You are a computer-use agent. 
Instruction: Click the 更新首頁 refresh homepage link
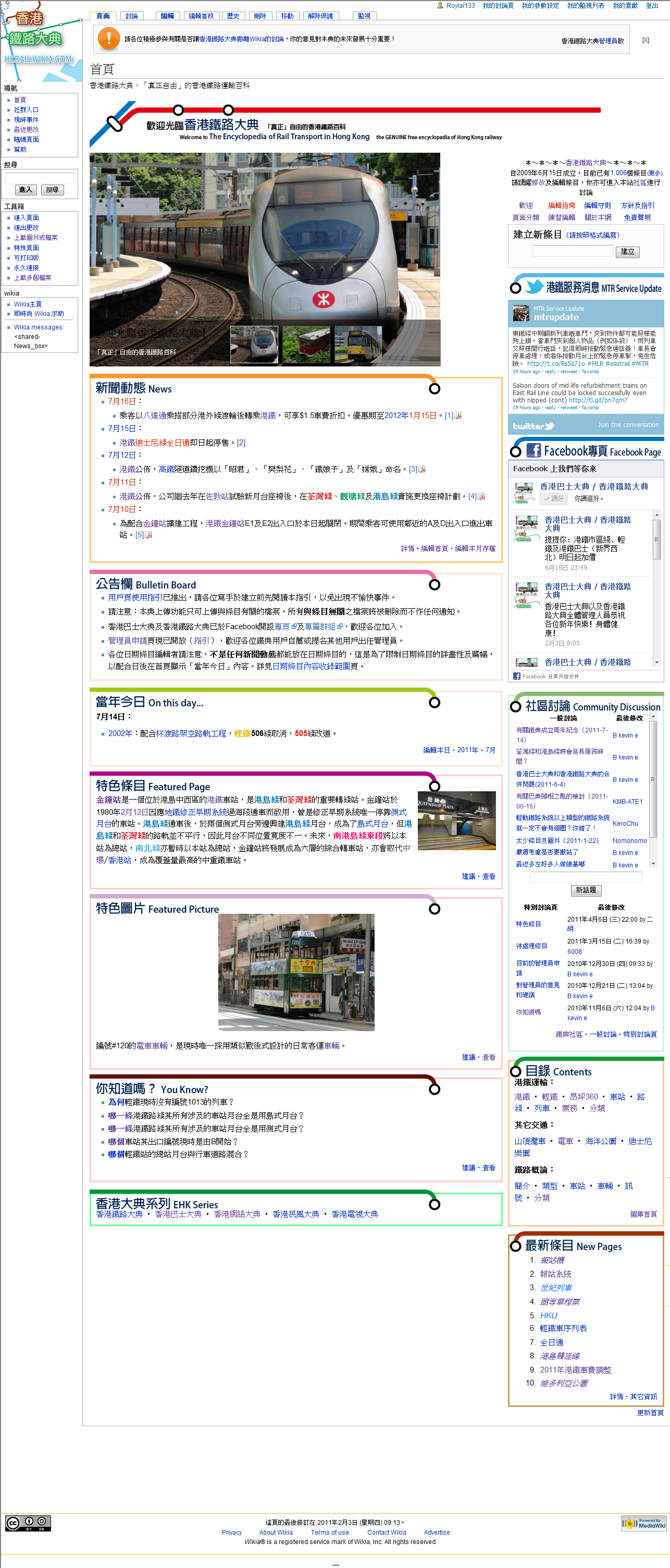click(650, 1413)
